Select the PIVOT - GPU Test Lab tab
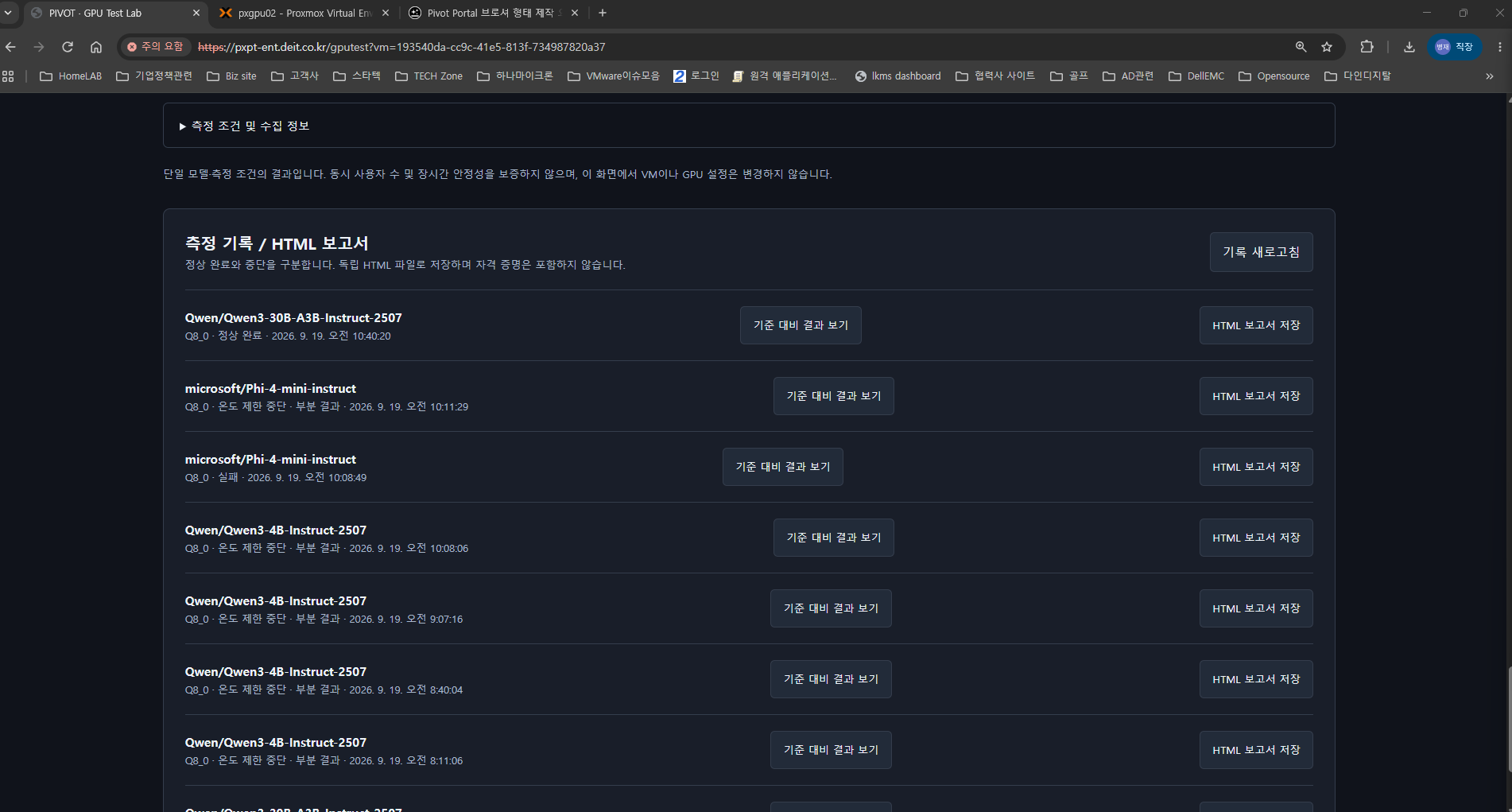 [x=114, y=13]
